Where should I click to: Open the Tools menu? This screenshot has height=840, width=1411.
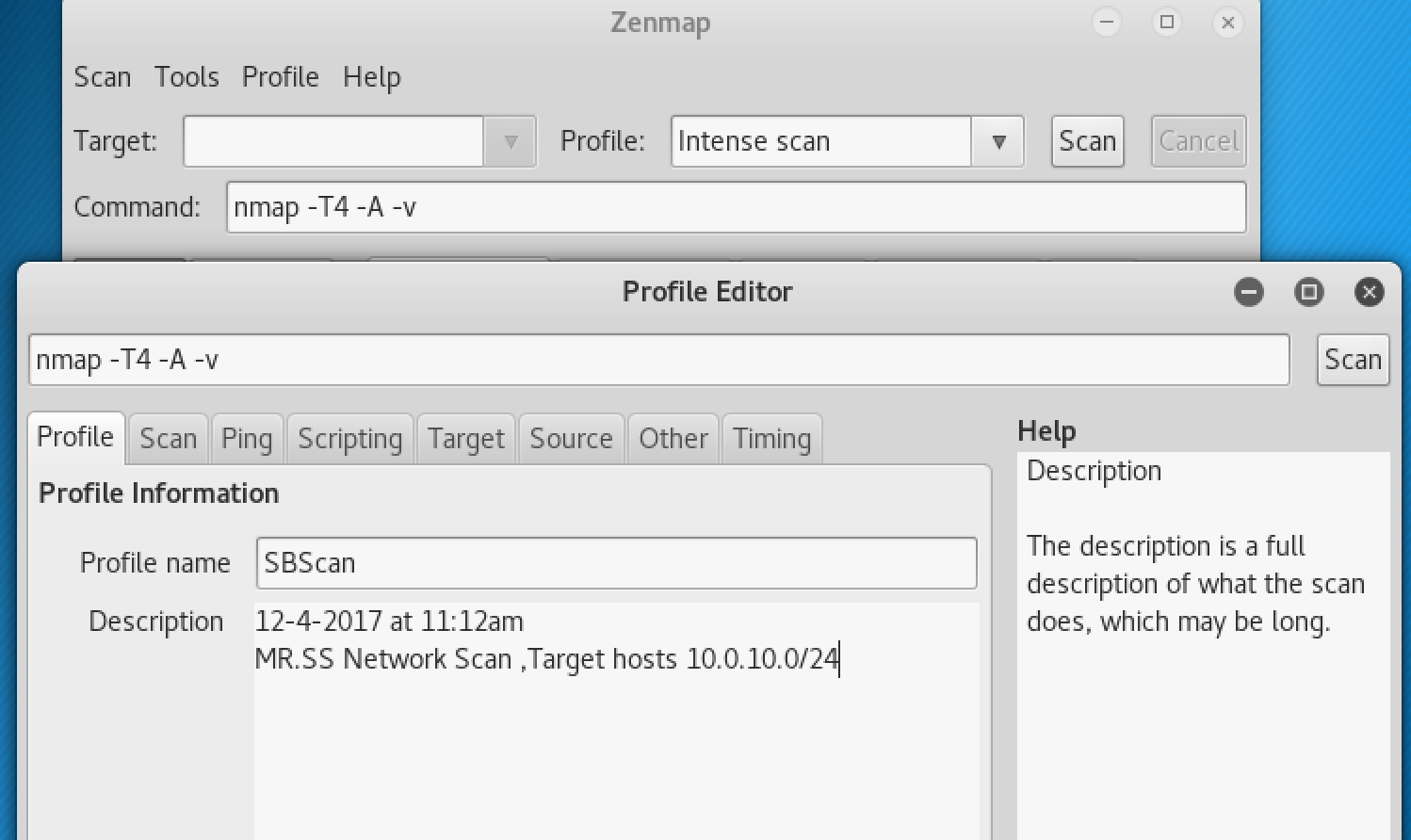point(187,77)
